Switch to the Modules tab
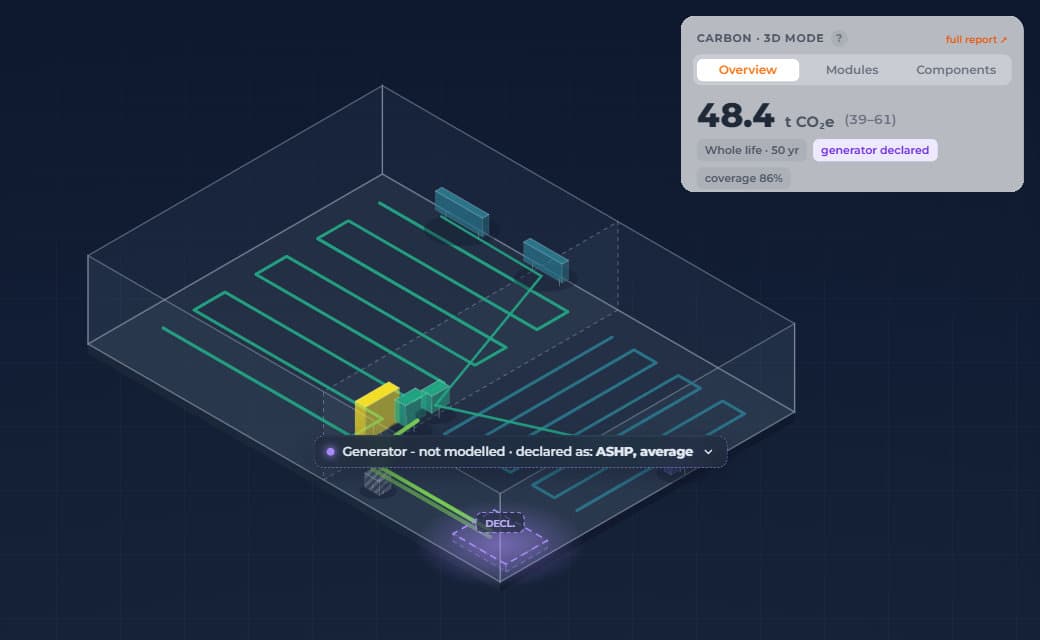Image resolution: width=1040 pixels, height=640 pixels. click(x=852, y=70)
